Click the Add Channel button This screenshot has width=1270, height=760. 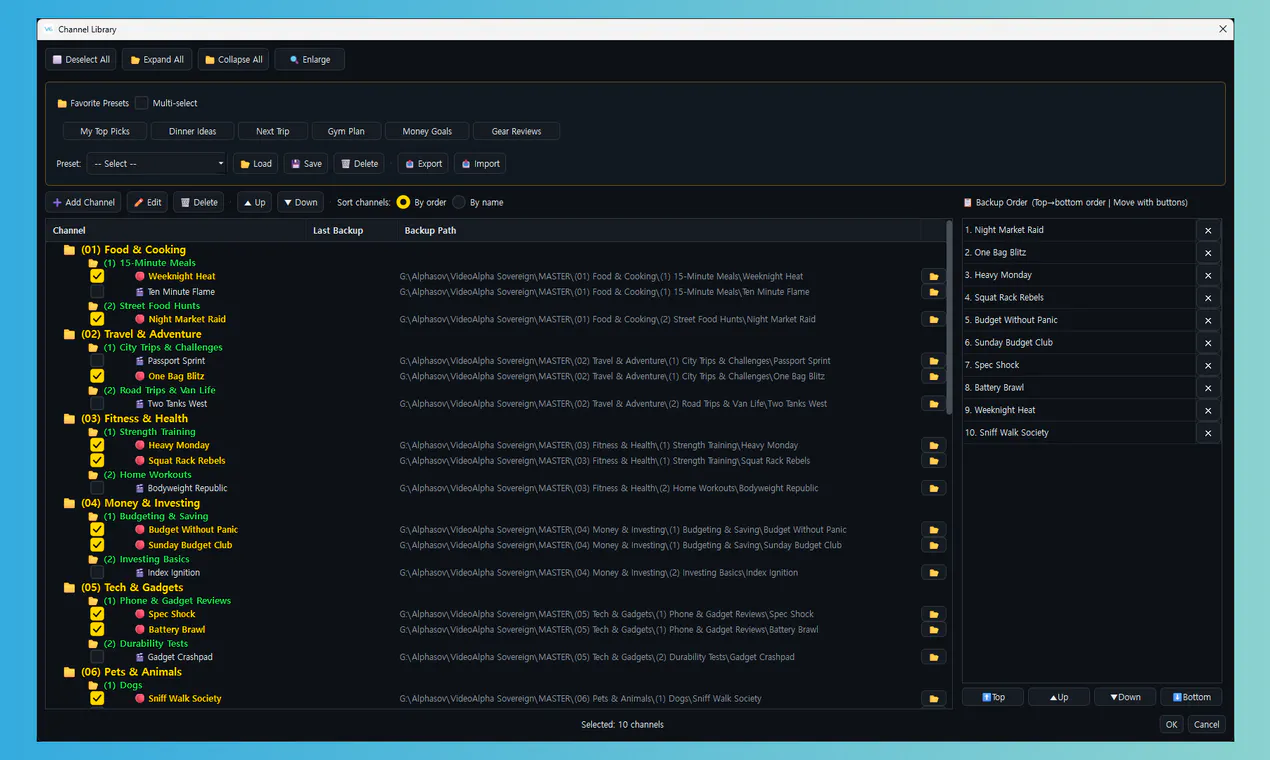tap(83, 202)
